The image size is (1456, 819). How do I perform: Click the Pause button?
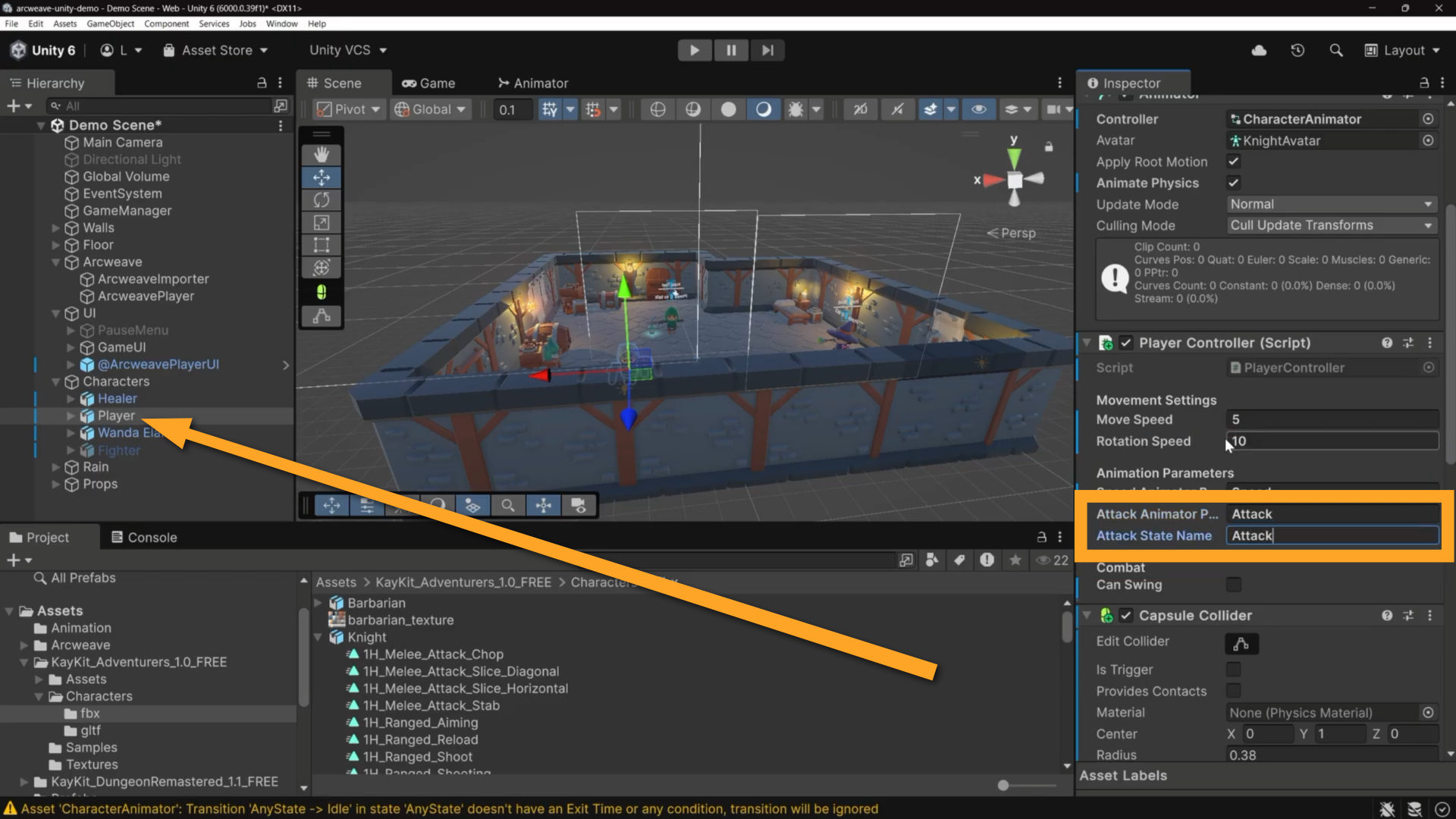click(731, 50)
